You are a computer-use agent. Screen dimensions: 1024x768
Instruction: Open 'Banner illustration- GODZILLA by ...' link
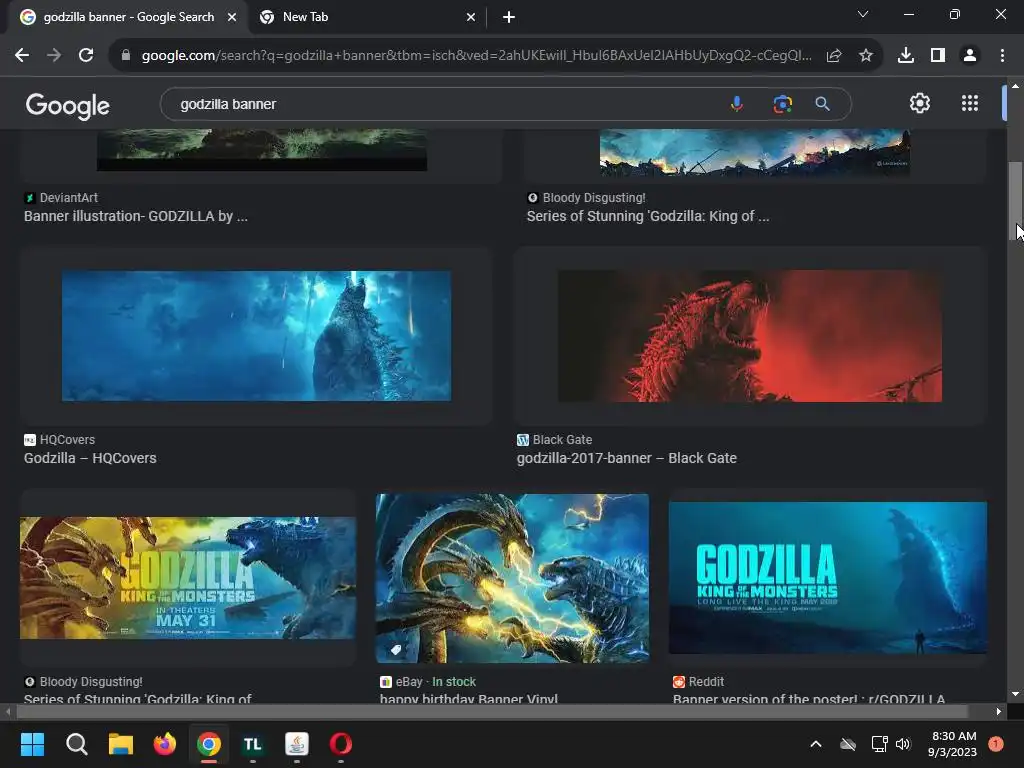136,216
